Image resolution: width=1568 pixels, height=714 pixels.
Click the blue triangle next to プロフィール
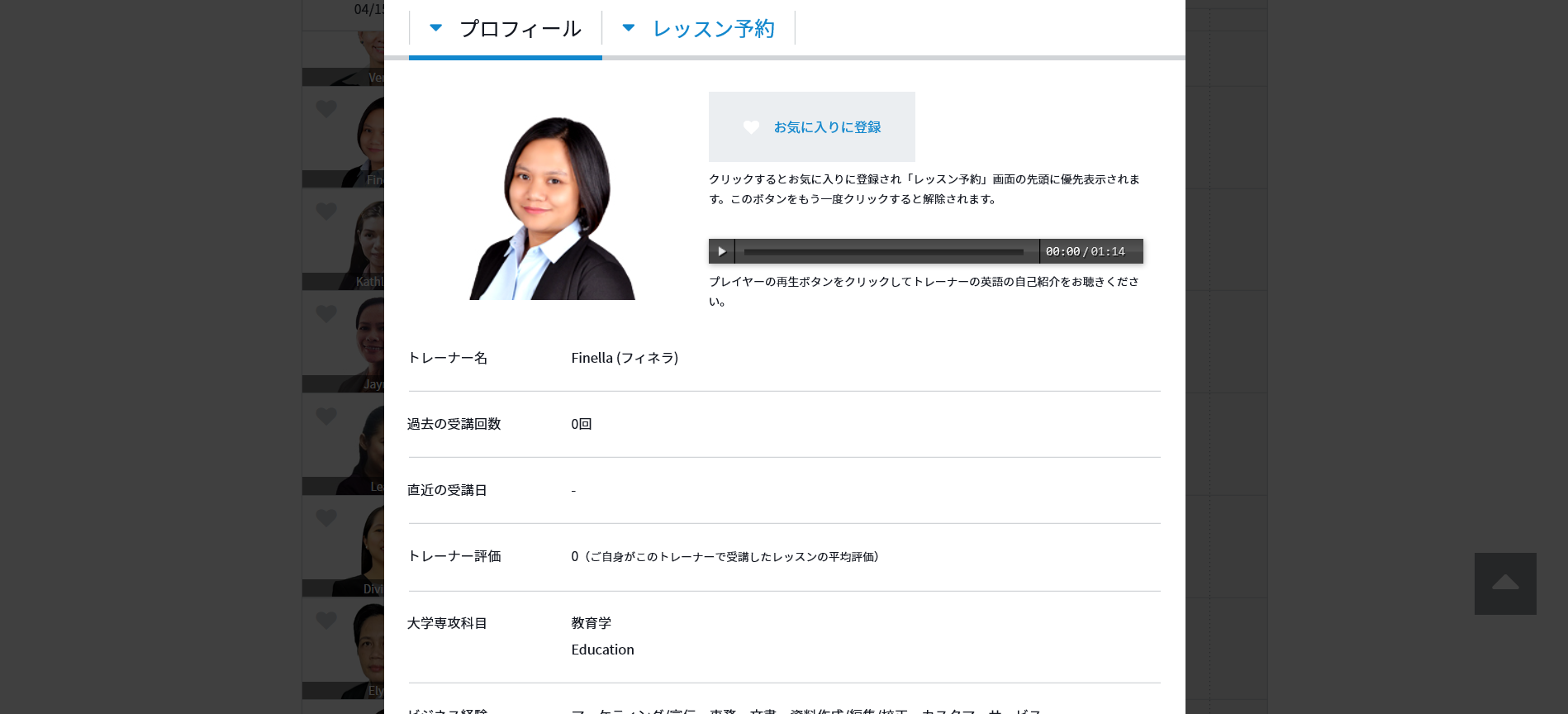(x=435, y=28)
